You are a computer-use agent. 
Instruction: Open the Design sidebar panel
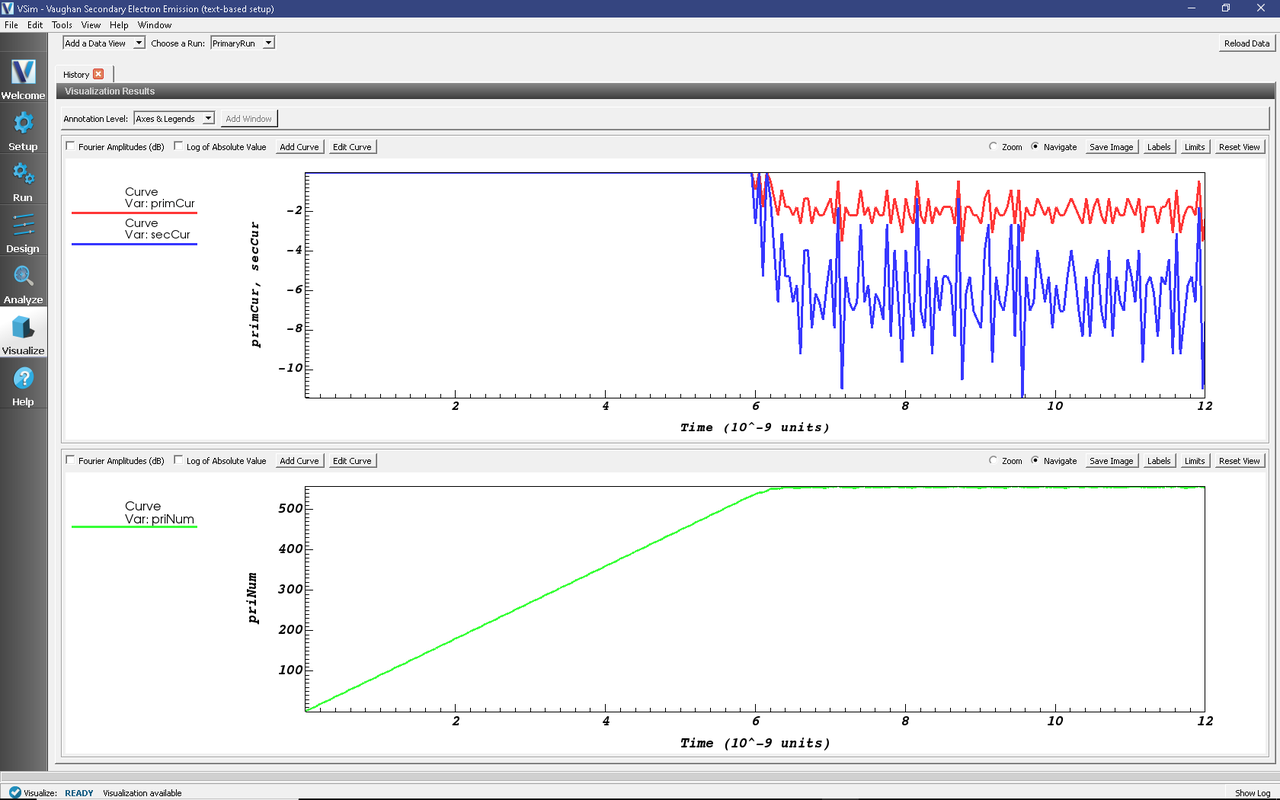click(23, 232)
